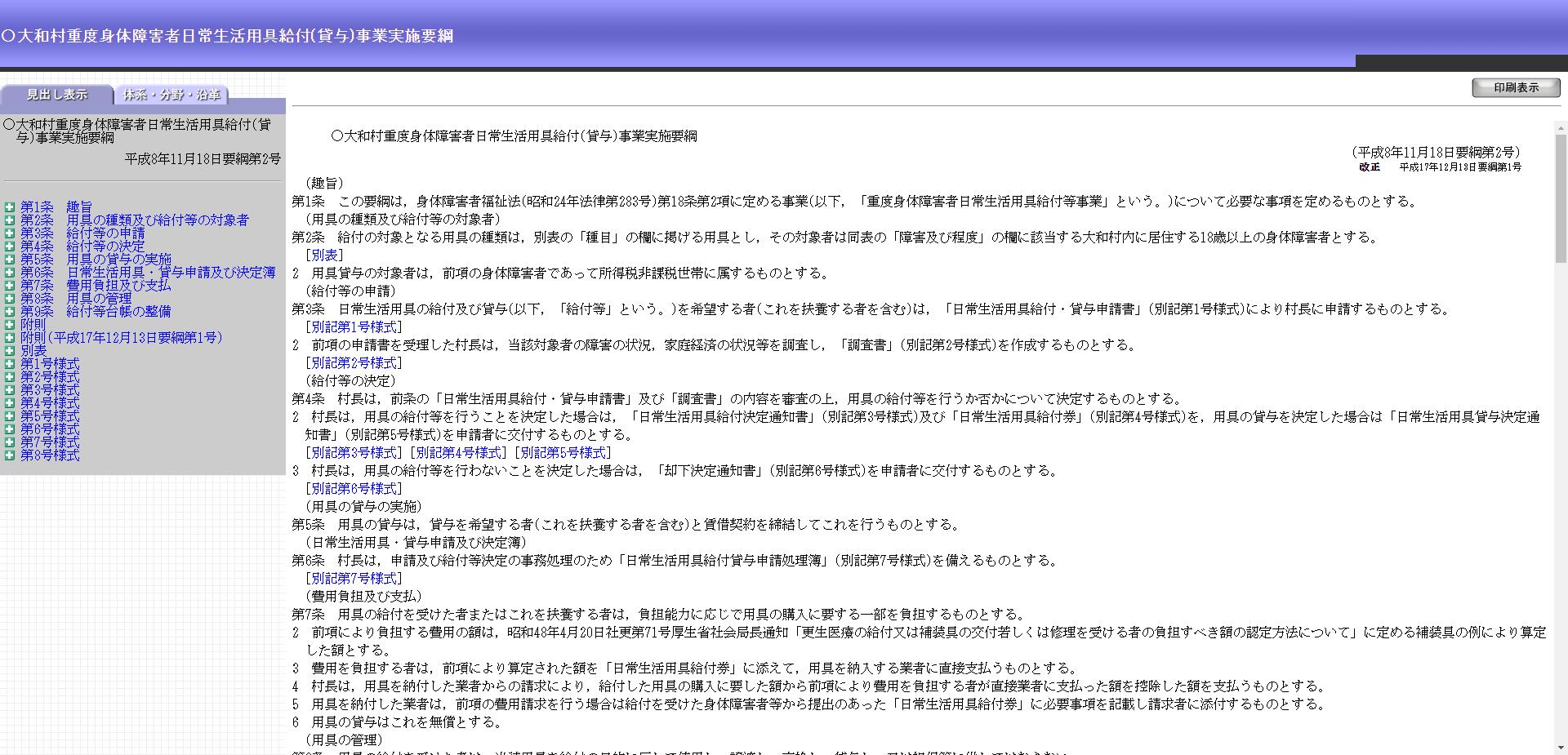Viewport: 1568px width, 755px height.
Task: Select the 見出し表示 tab
Action: [x=56, y=95]
